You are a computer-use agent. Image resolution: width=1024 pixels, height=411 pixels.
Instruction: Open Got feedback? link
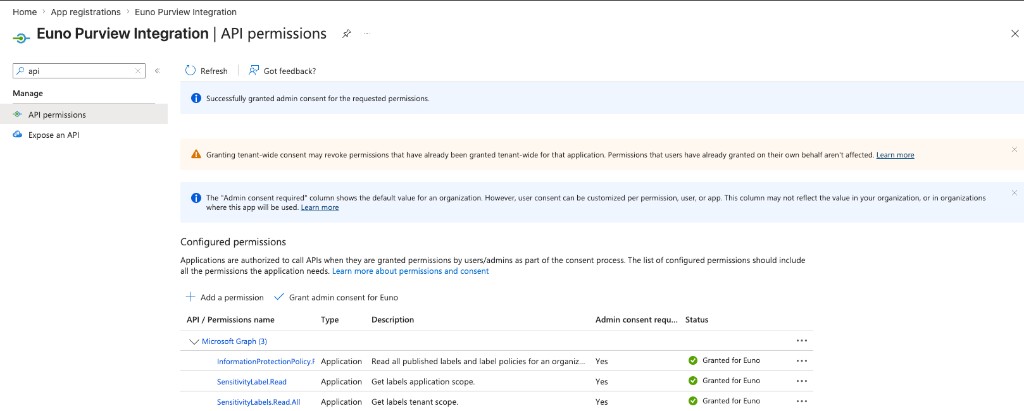282,71
